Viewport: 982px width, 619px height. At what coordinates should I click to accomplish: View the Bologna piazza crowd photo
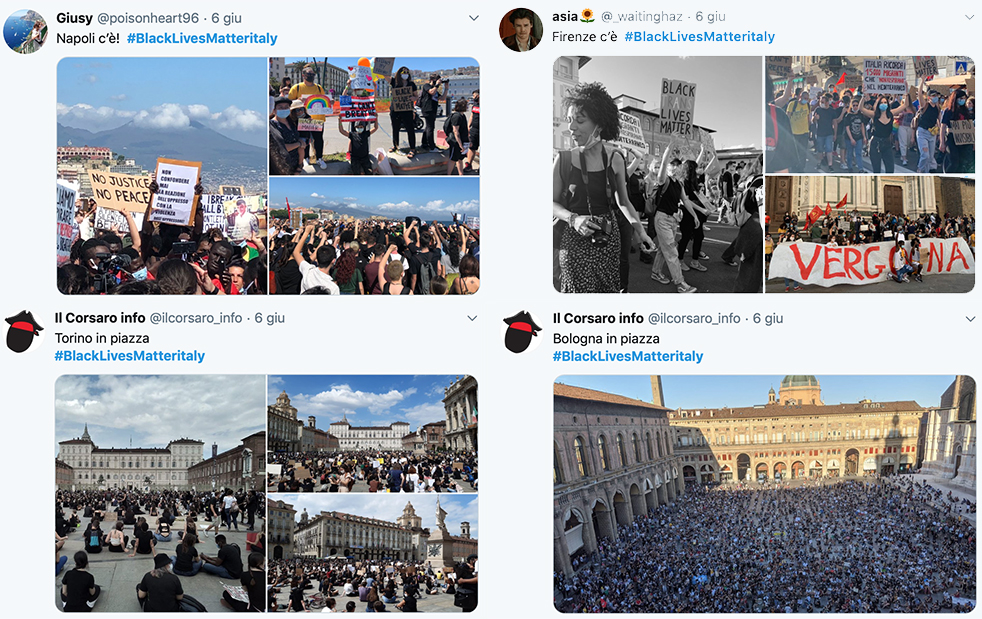pos(765,494)
